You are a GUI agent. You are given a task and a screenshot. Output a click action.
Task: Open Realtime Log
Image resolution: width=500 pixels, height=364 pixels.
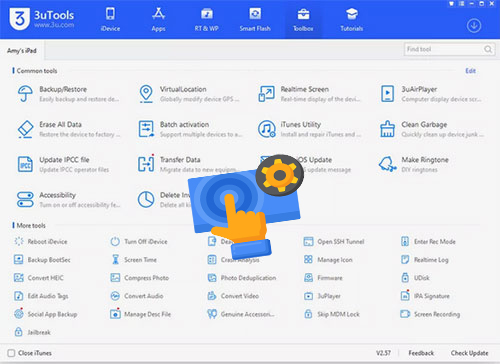point(425,260)
